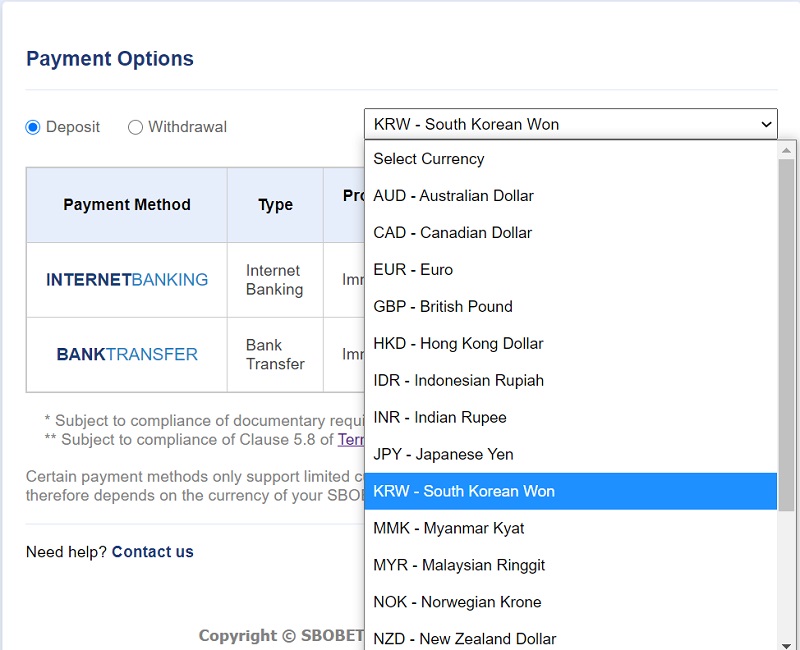Pick GBP - British Pound option

[570, 306]
